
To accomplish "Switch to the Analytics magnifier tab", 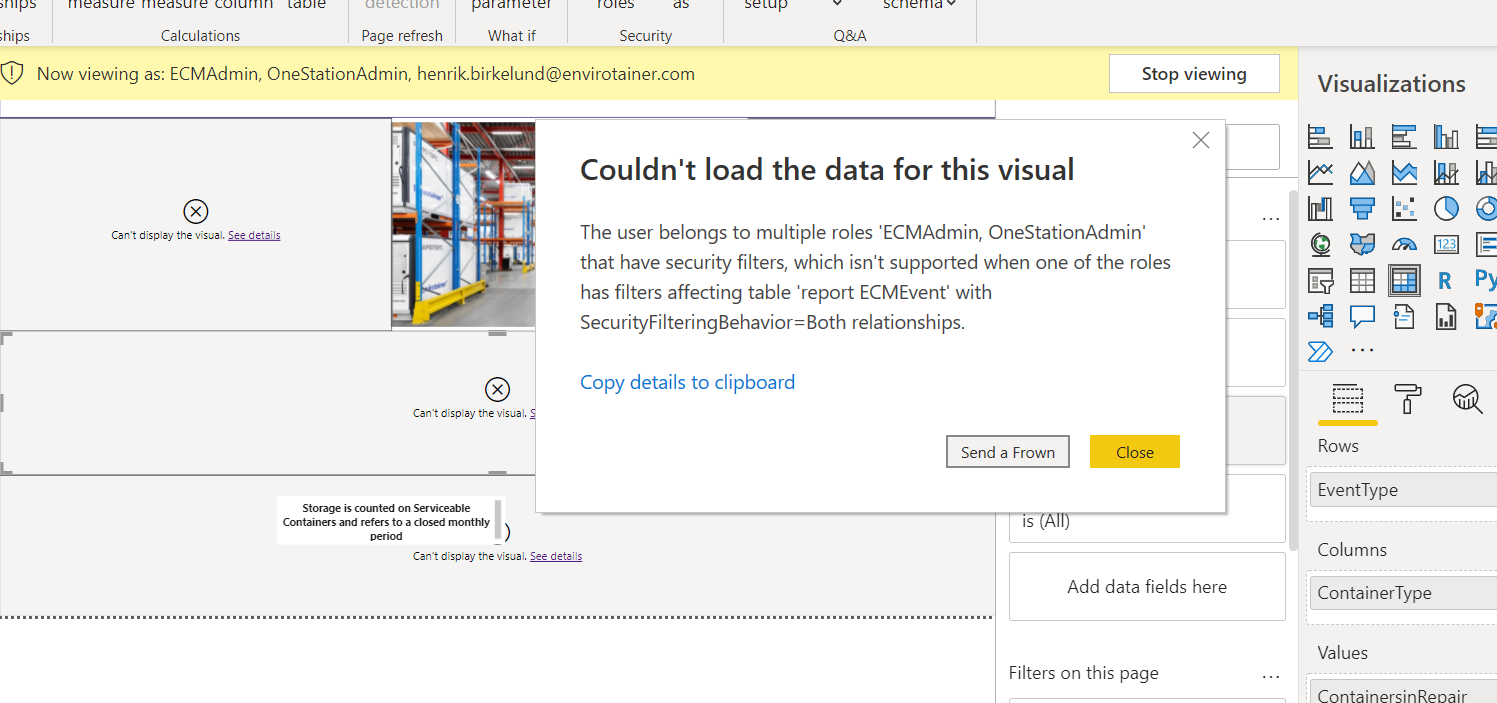I will point(1467,399).
